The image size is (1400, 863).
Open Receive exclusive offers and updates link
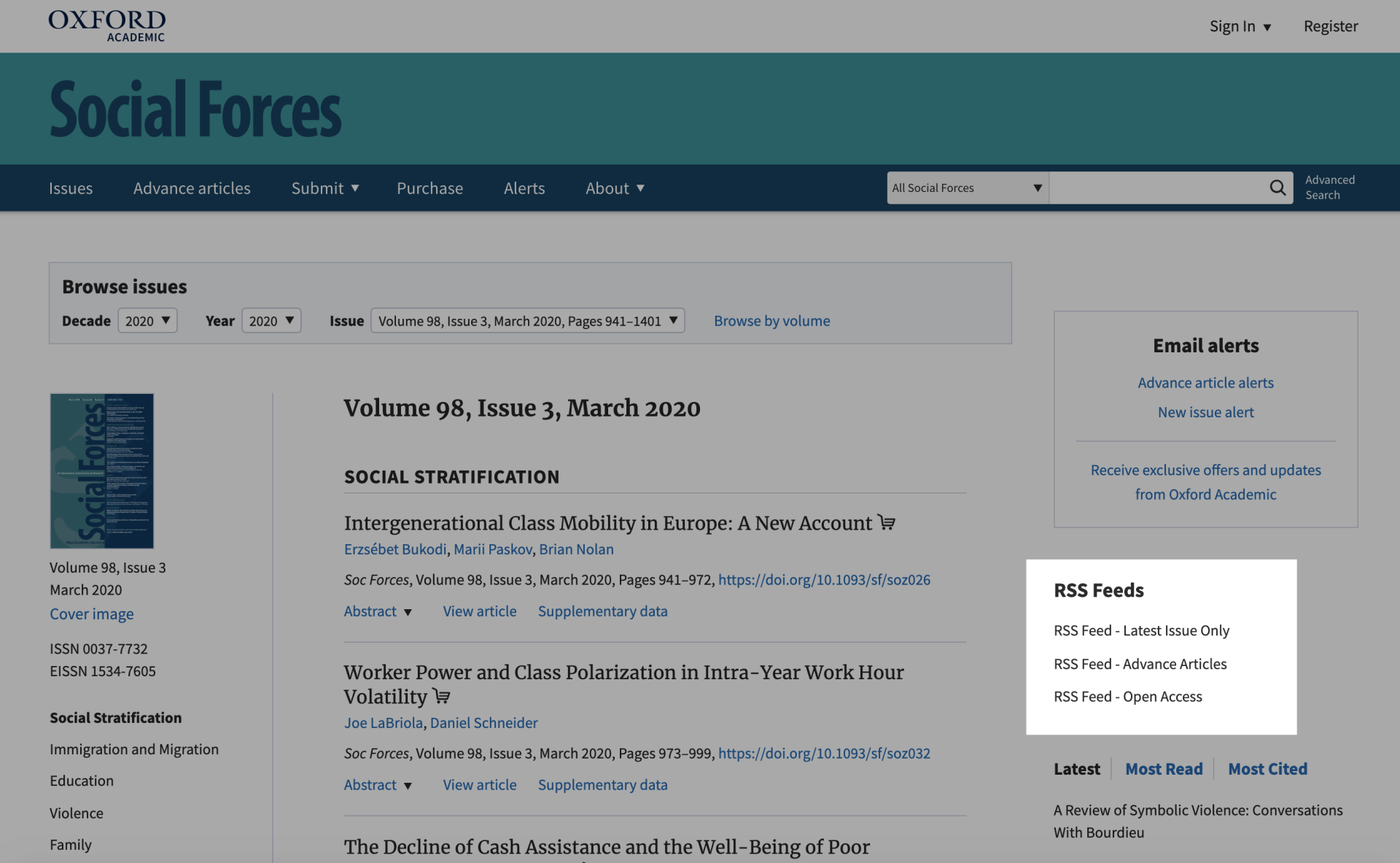(1205, 482)
